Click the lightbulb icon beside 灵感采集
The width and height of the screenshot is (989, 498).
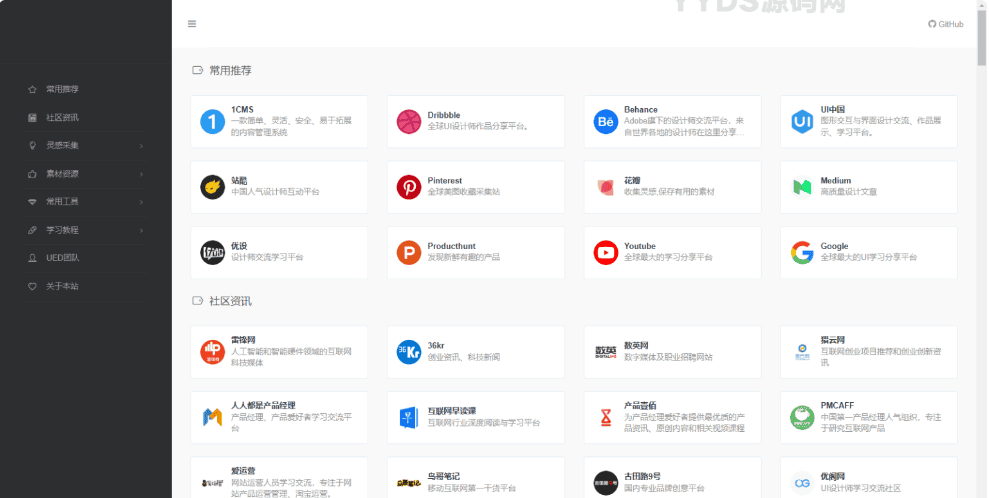tap(32, 146)
